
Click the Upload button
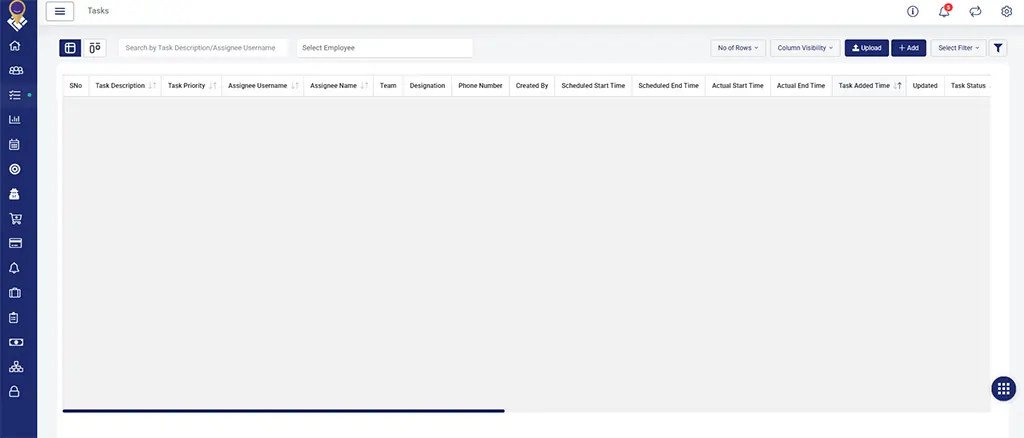point(867,48)
